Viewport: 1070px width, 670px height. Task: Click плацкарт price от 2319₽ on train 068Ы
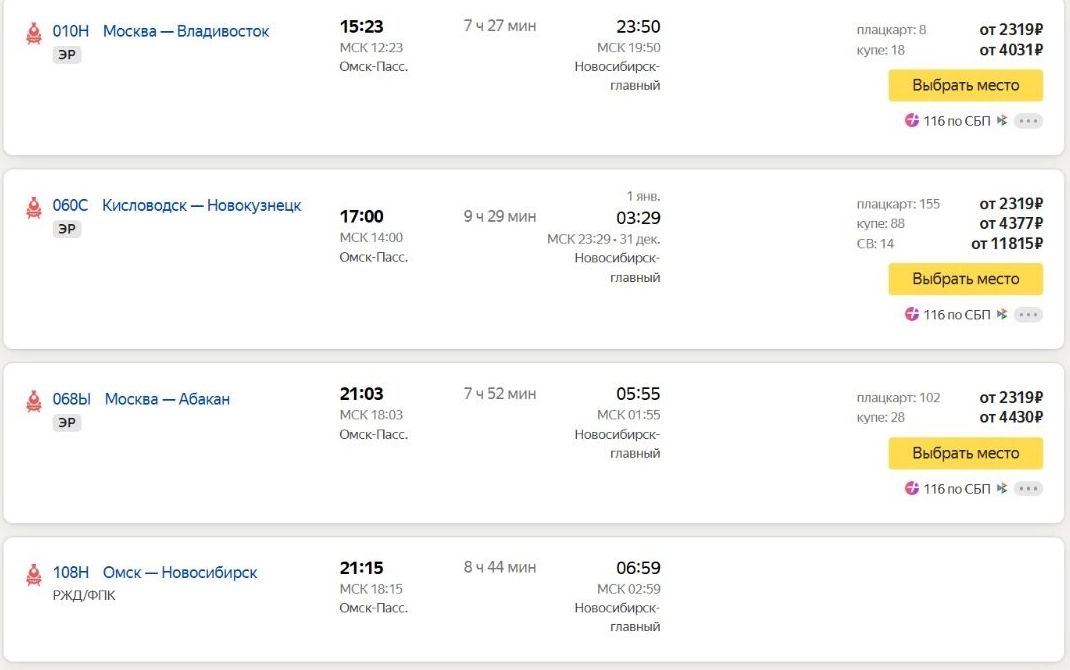tap(1011, 397)
